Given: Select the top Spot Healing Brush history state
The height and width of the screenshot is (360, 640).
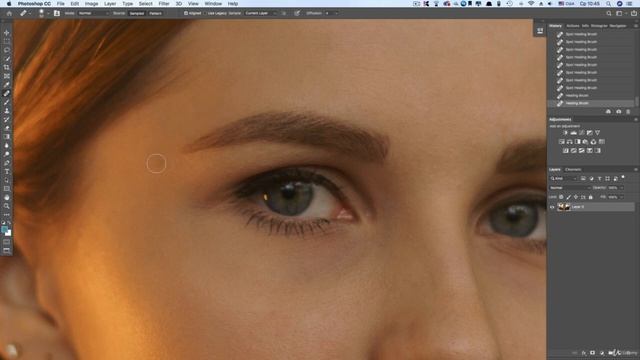Looking at the screenshot, I should [x=591, y=34].
